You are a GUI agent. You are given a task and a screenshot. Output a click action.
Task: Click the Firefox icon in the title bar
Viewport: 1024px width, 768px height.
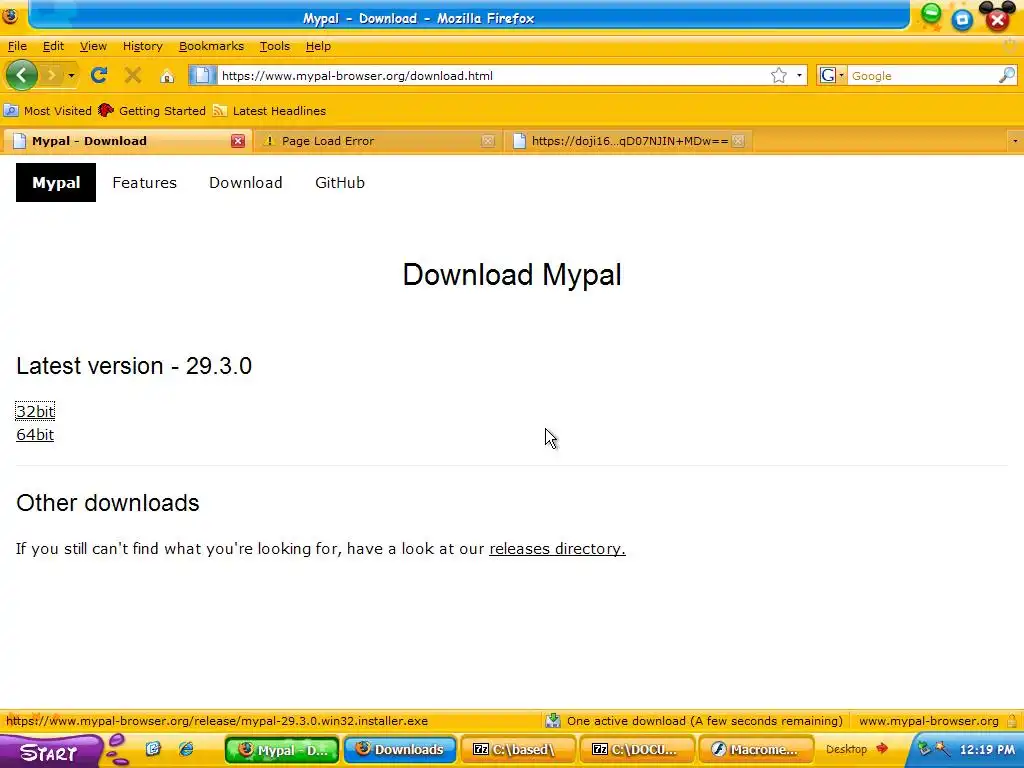click(x=10, y=16)
